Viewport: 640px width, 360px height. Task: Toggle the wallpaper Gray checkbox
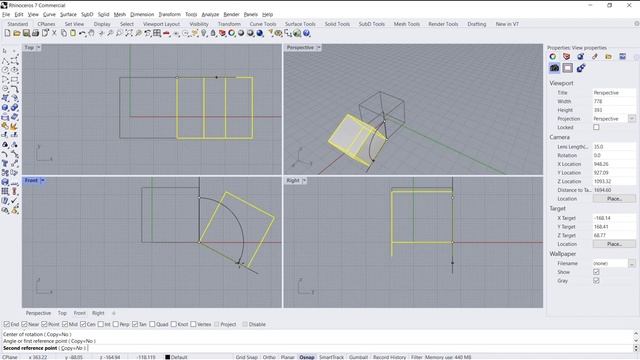[x=596, y=280]
